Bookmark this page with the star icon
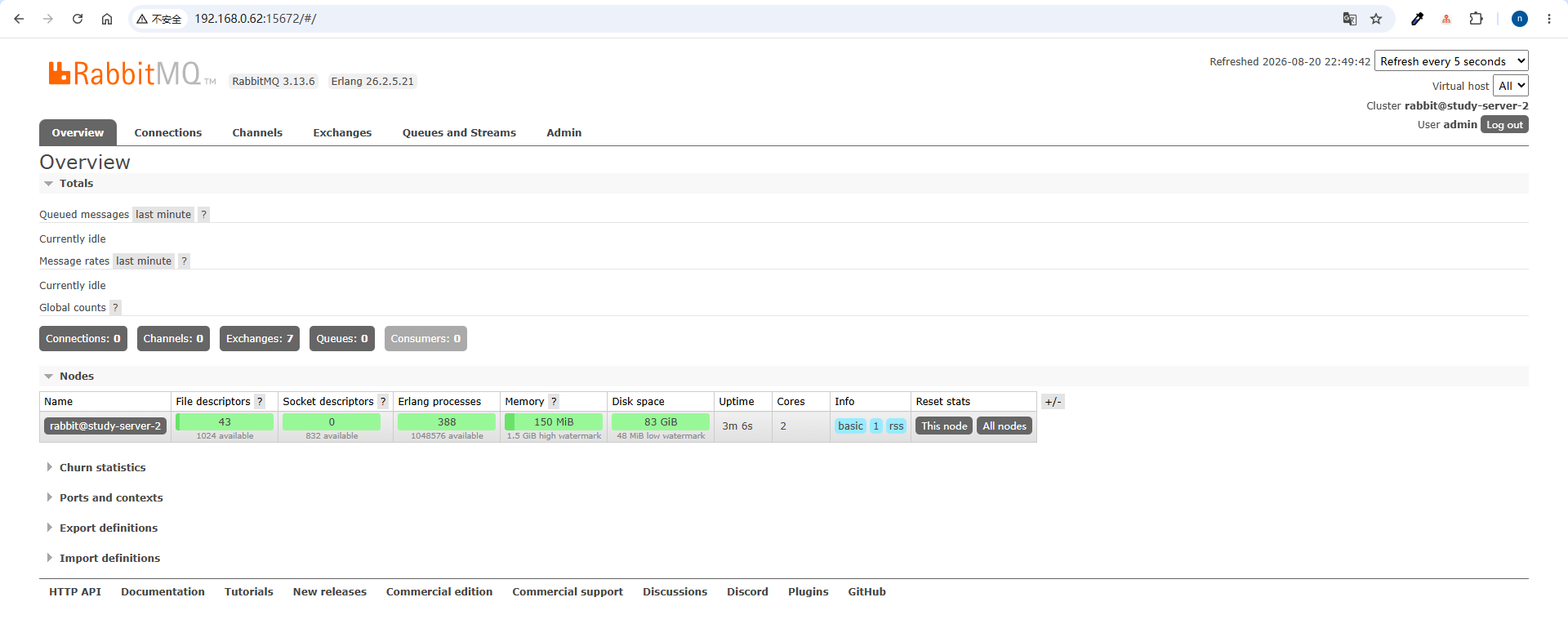 1376,19
